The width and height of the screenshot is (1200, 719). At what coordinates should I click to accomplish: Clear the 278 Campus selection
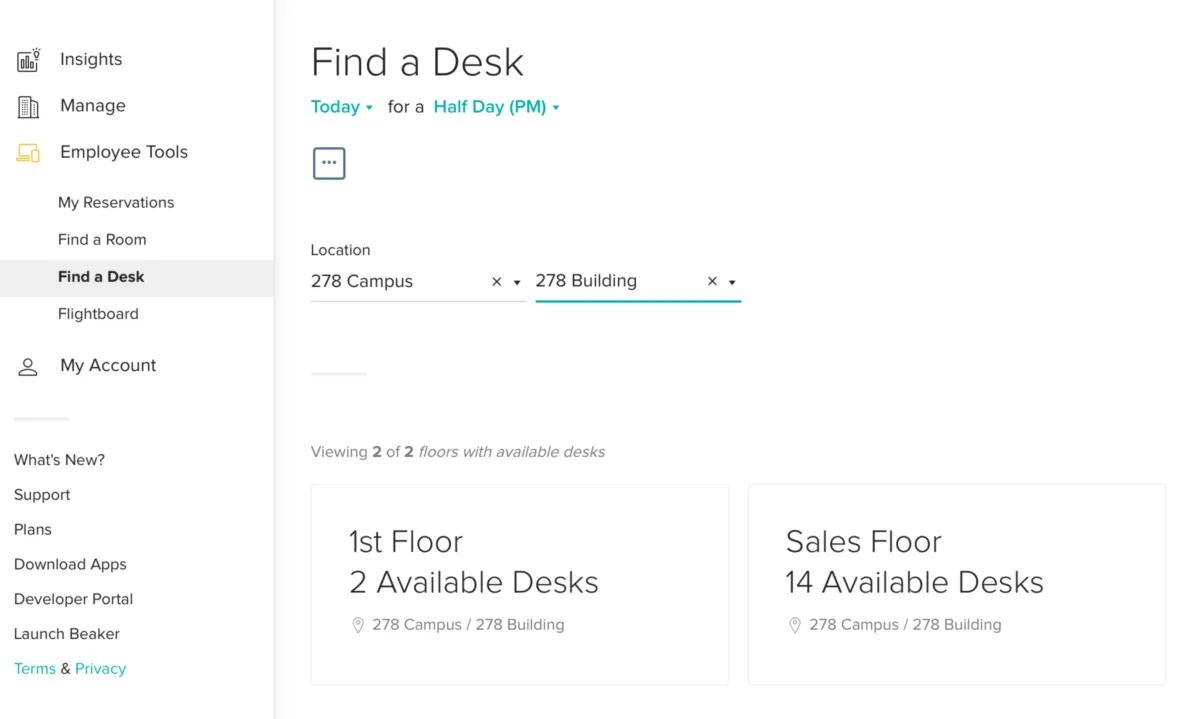(x=497, y=282)
